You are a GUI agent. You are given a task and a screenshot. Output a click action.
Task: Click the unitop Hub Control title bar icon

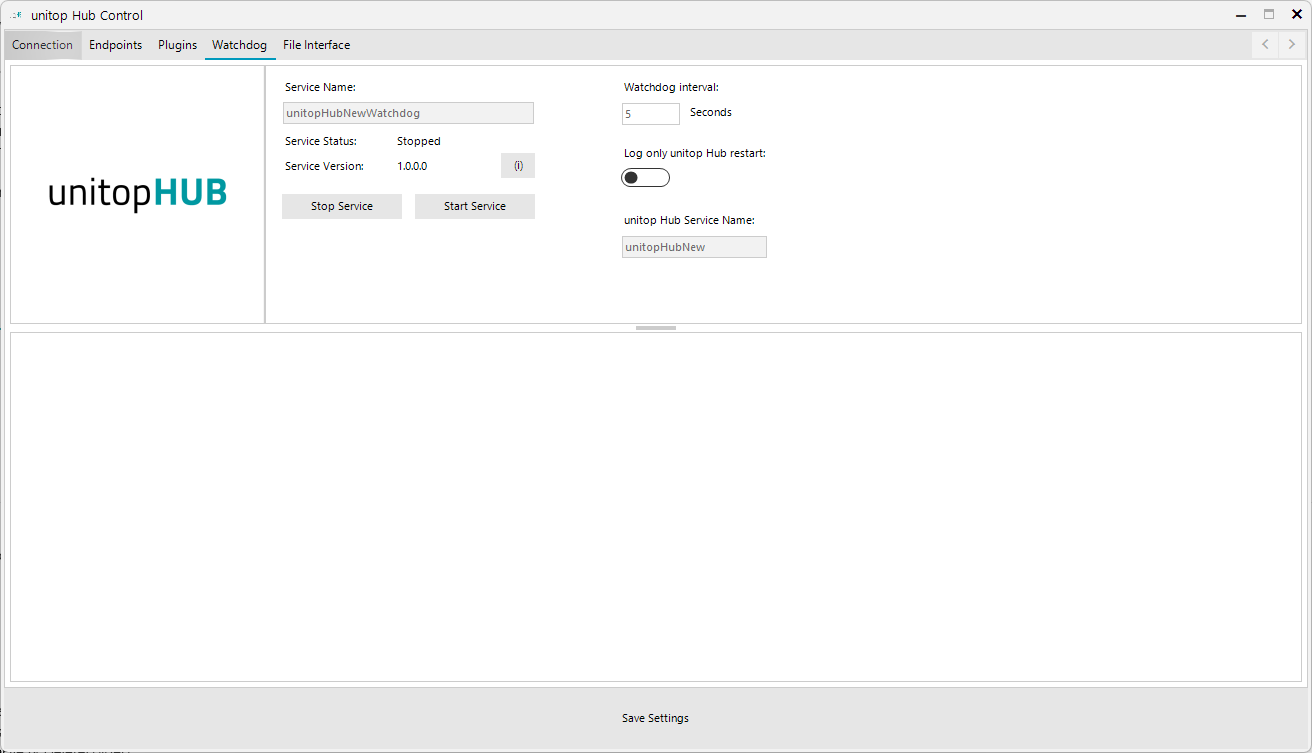[x=16, y=15]
